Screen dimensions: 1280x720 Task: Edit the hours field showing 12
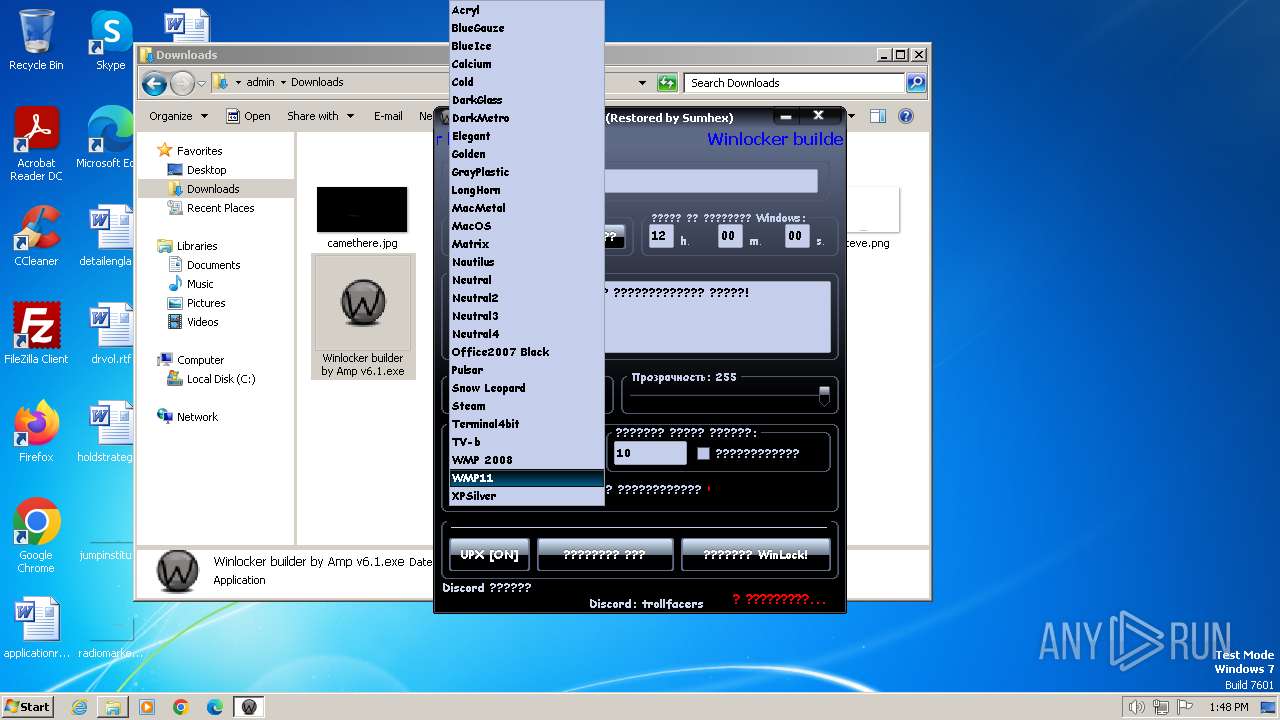tap(661, 236)
